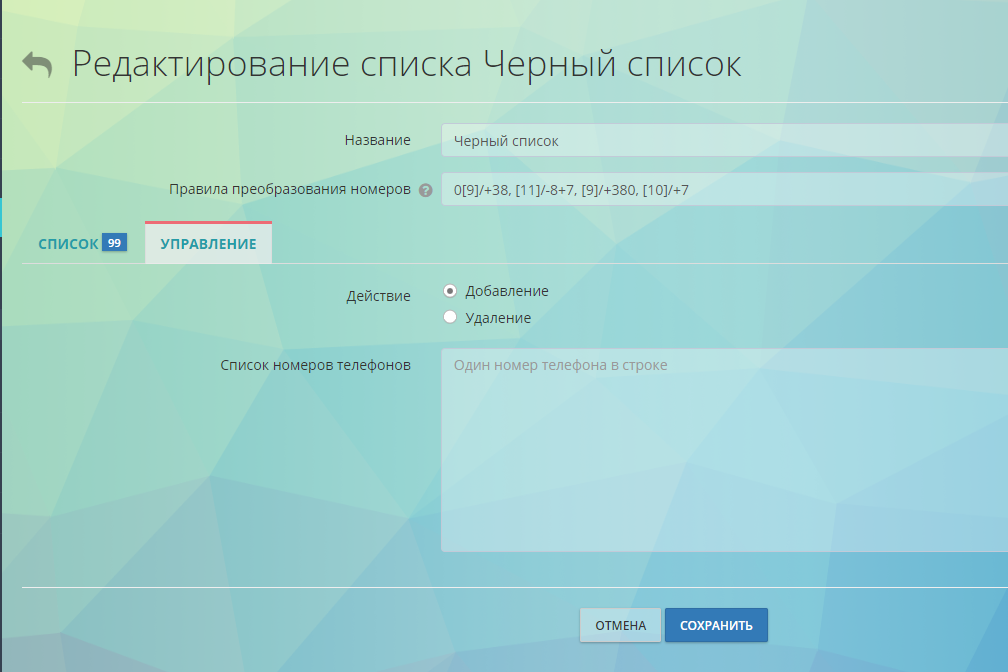Choose Удаление as the action
Image resolution: width=1008 pixels, height=672 pixels.
click(450, 316)
